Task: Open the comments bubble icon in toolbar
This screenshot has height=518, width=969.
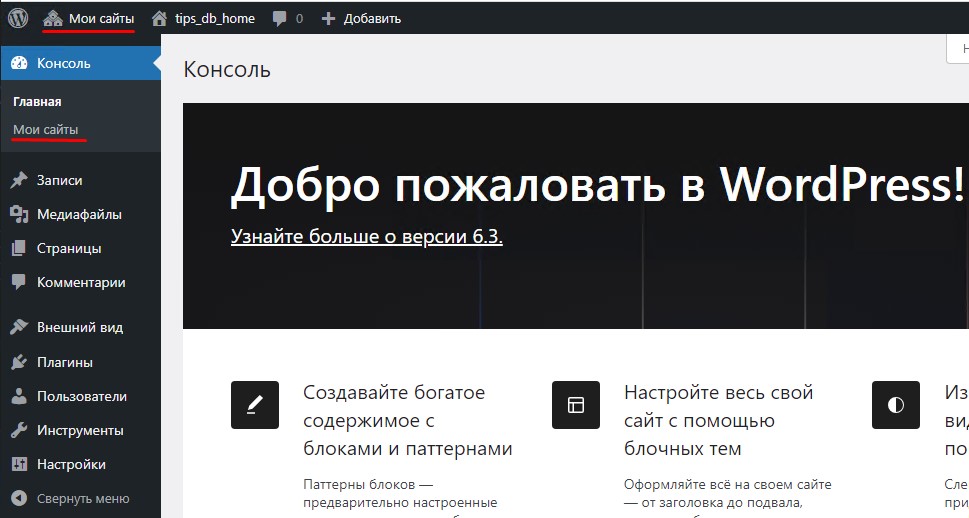Action: [x=280, y=19]
